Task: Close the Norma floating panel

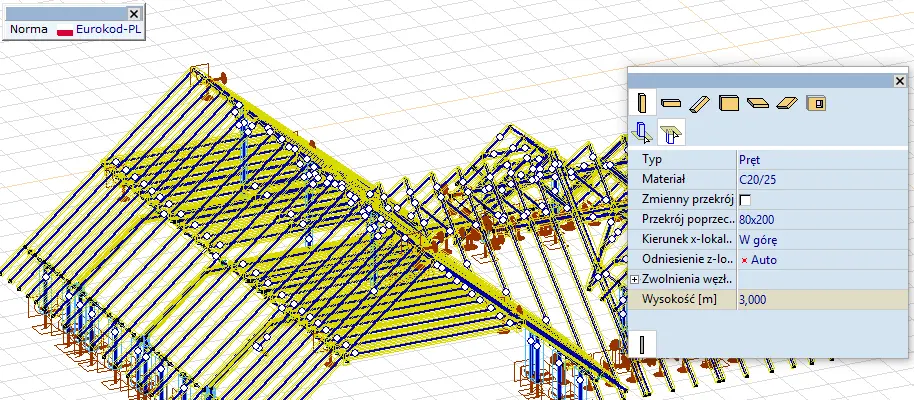Action: [x=135, y=11]
